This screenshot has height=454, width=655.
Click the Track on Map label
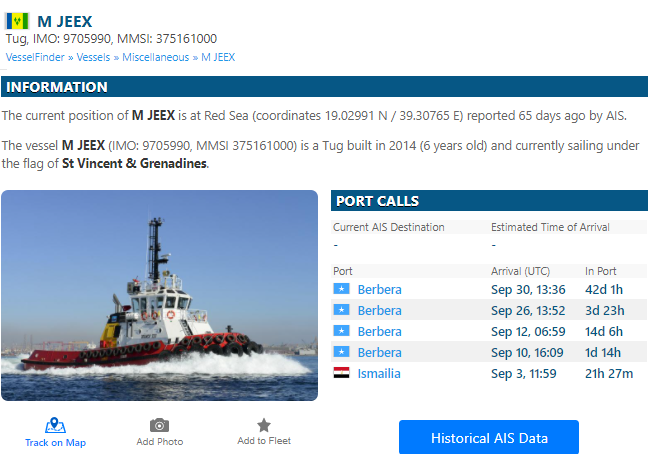tap(55, 442)
